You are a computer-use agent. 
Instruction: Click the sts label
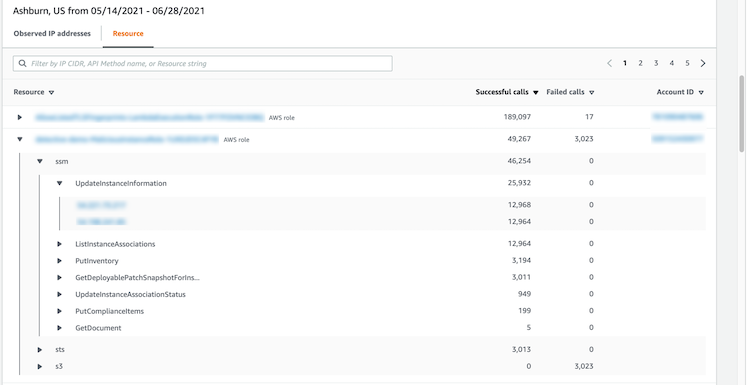tap(60, 350)
